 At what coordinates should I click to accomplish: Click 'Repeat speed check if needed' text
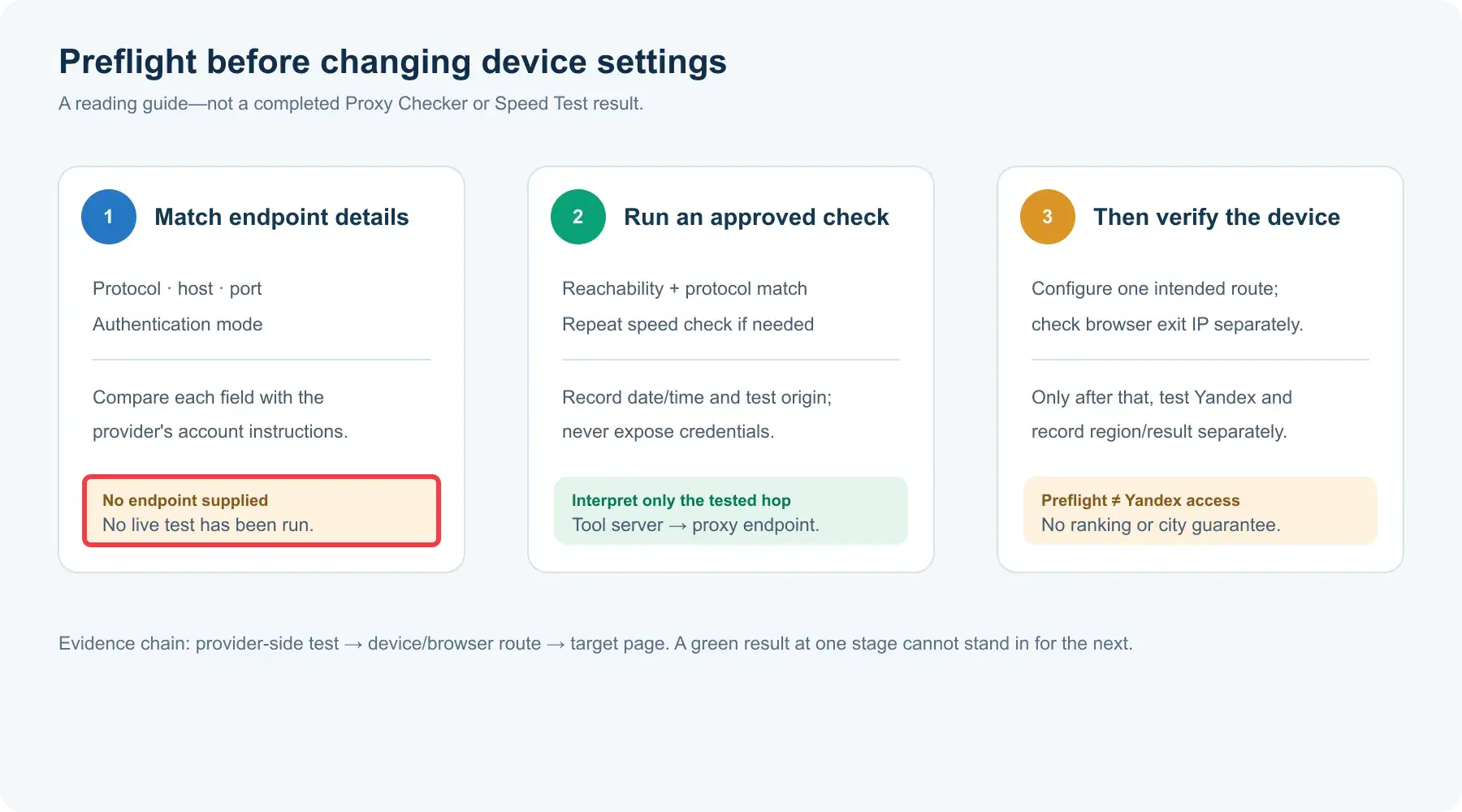click(688, 324)
